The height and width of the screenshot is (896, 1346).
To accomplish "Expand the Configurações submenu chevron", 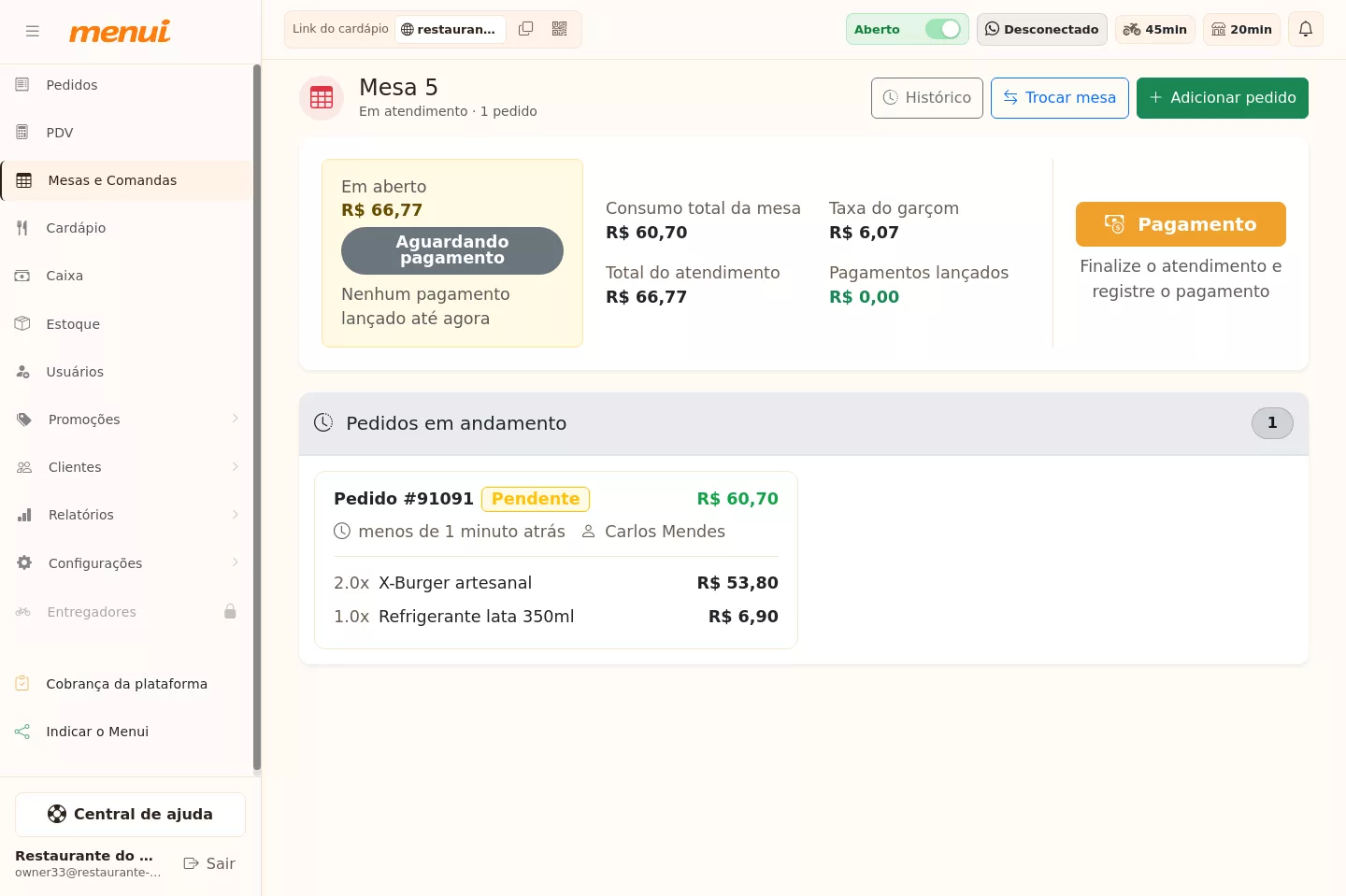I will (x=236, y=562).
